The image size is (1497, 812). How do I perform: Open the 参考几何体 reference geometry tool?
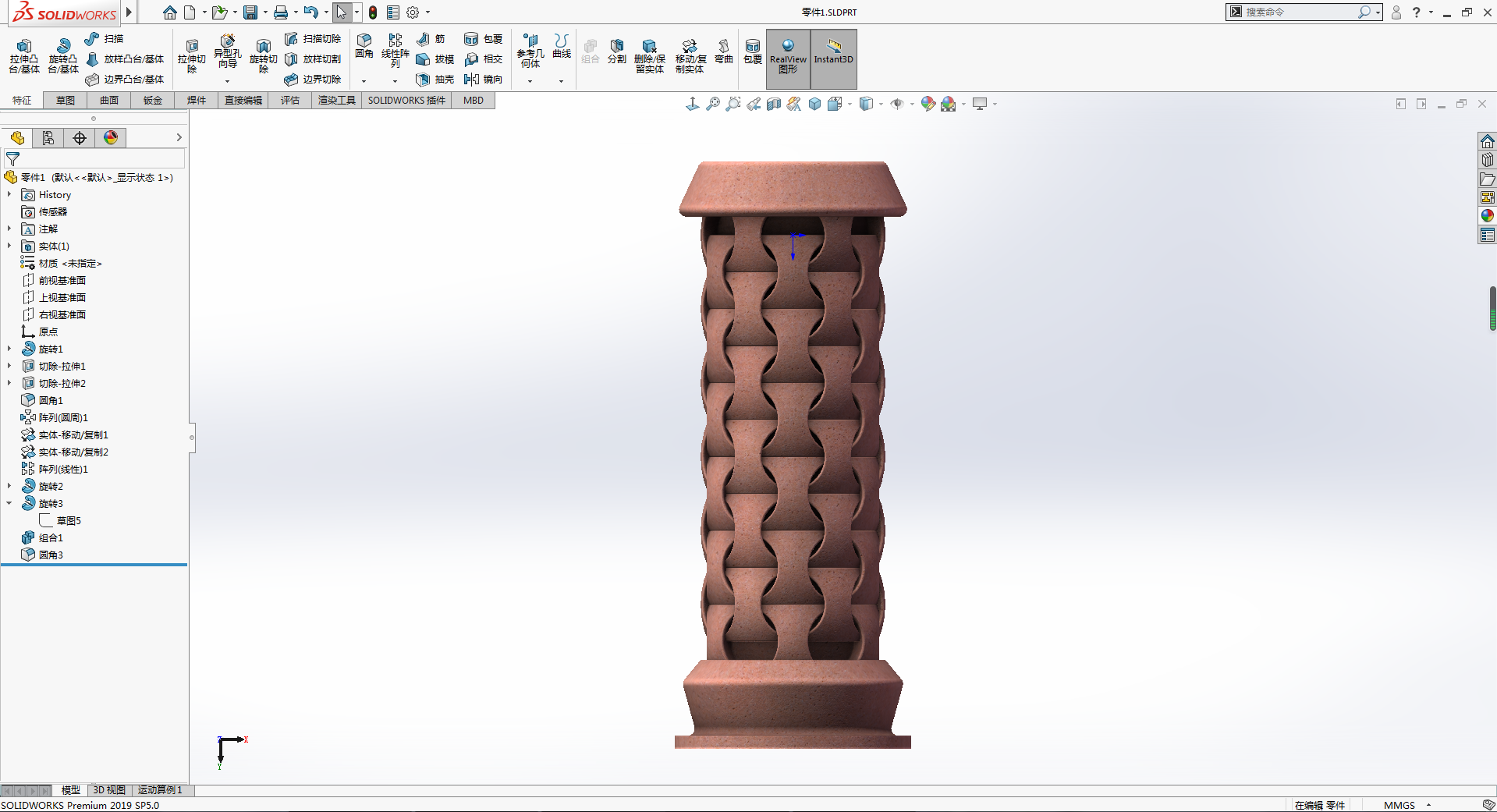pos(530,51)
